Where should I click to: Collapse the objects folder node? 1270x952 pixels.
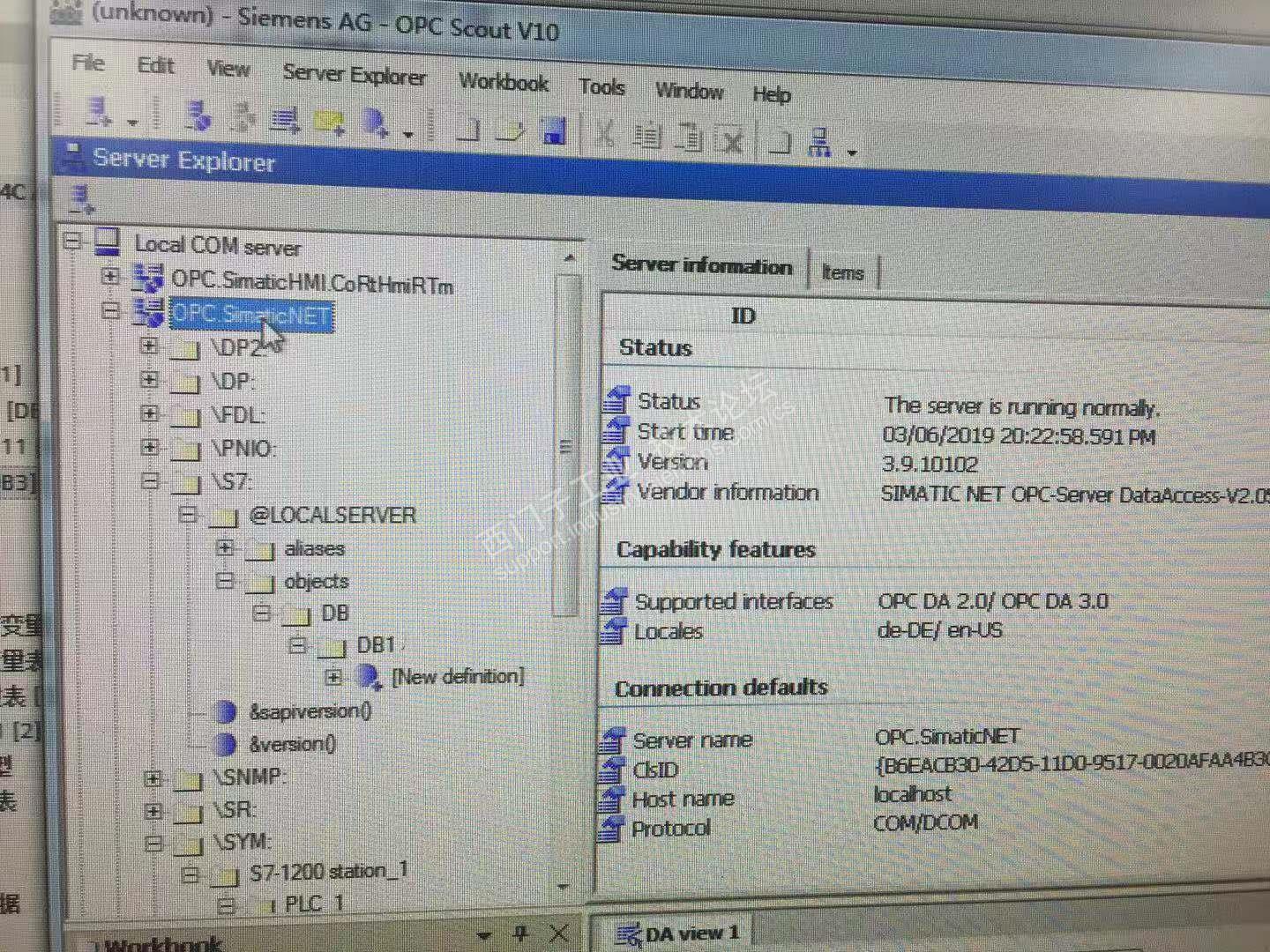coord(226,580)
